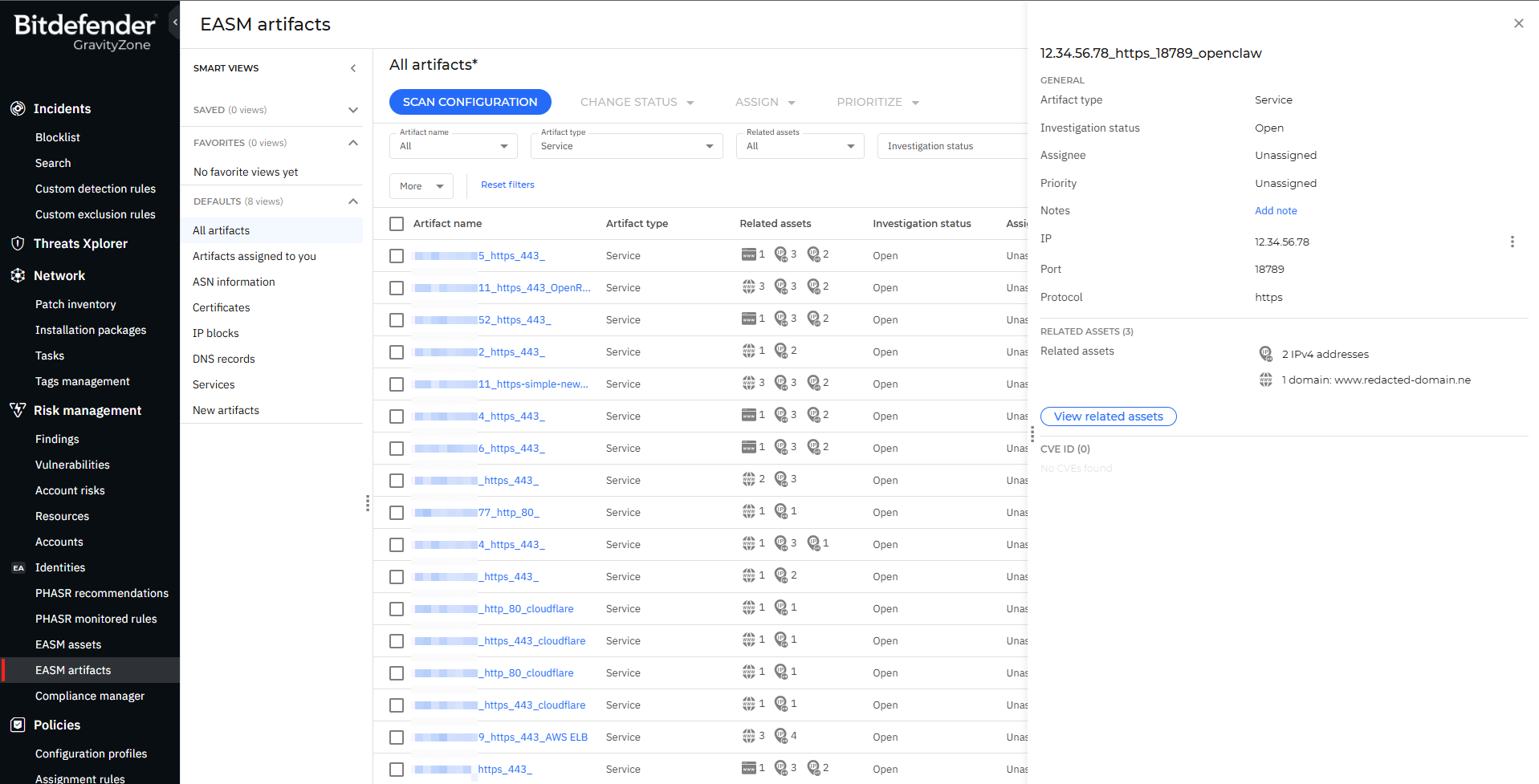Select checkbox for 9_https_443_AWS ELB row
This screenshot has height=784, width=1539.
pyautogui.click(x=397, y=737)
